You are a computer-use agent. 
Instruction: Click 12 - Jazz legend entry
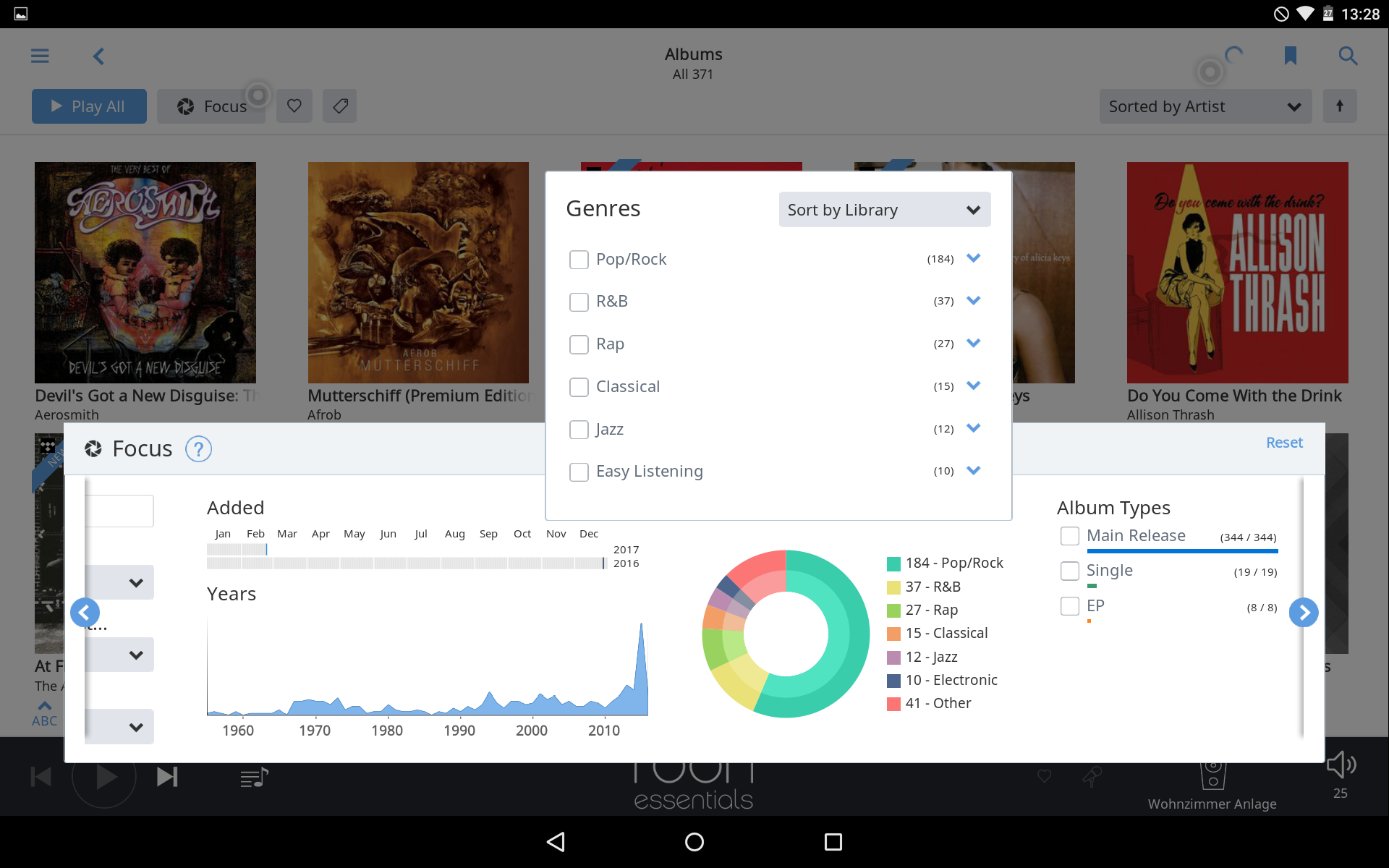click(x=922, y=657)
